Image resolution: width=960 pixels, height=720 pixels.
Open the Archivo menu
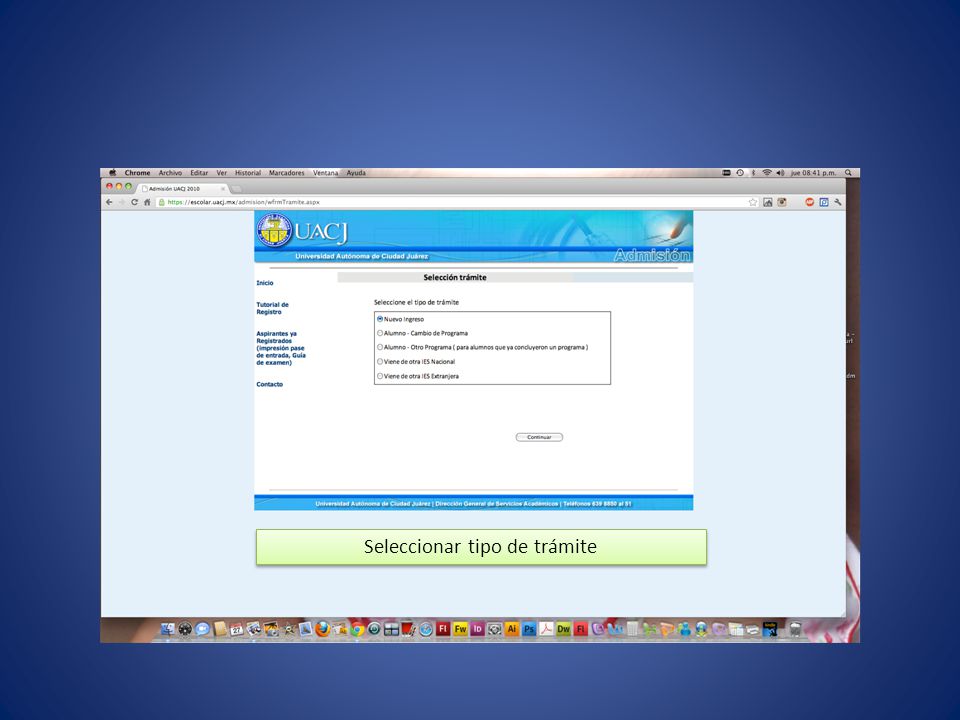point(170,173)
